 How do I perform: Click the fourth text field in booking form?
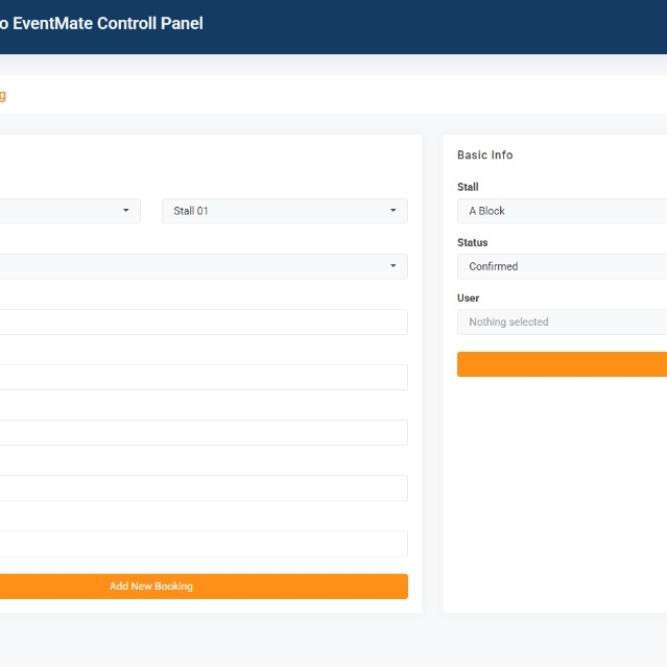point(202,488)
